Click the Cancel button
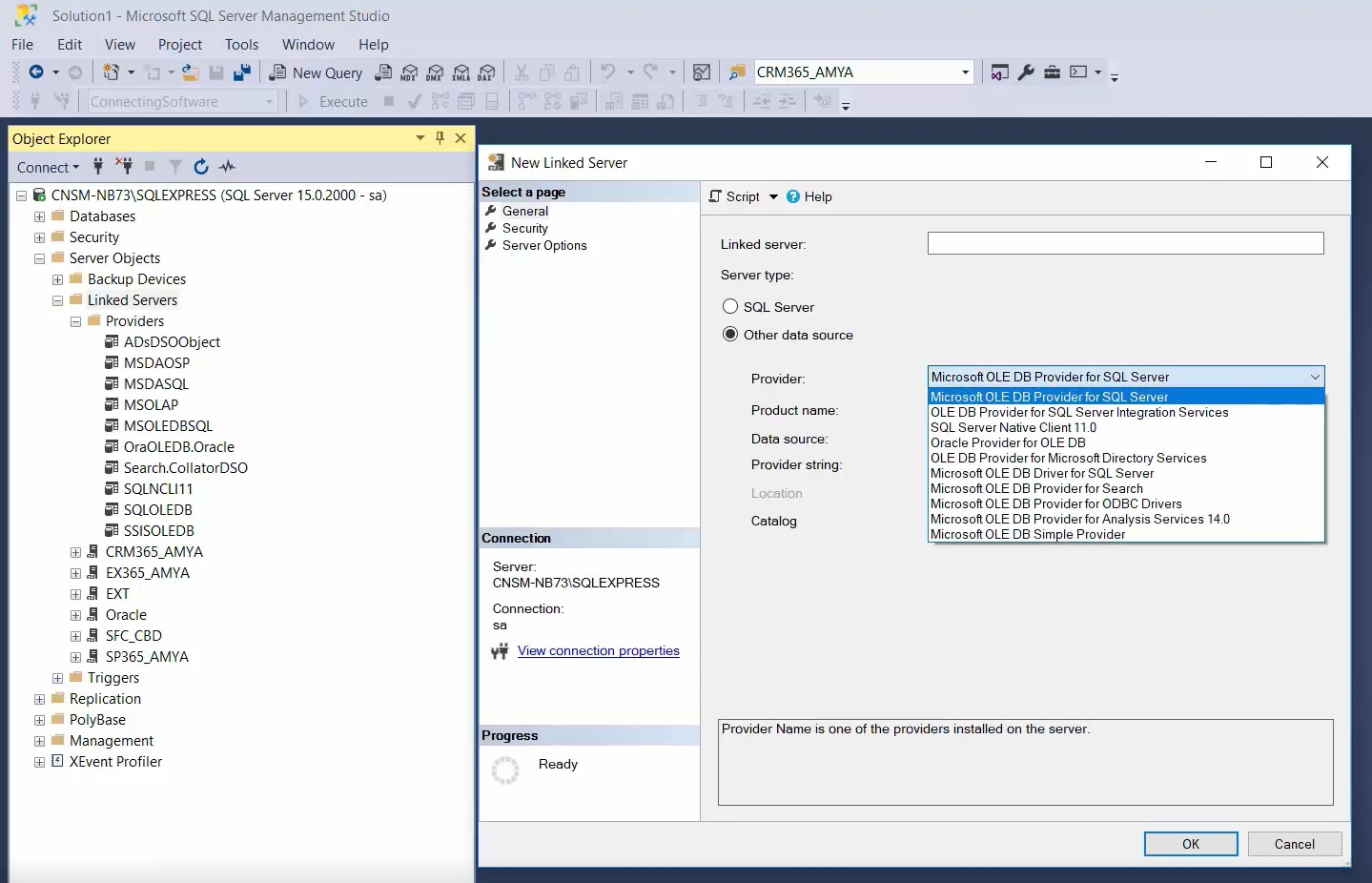1372x883 pixels. tap(1294, 844)
